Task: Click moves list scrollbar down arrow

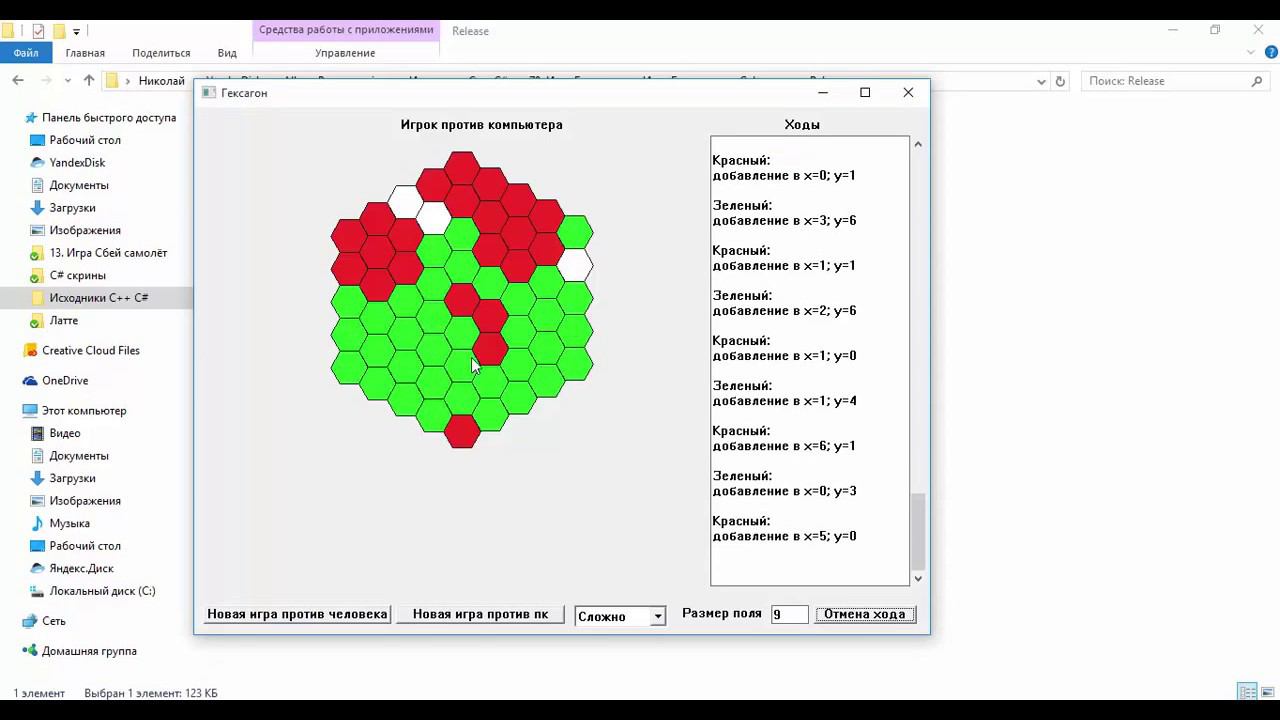Action: [918, 578]
